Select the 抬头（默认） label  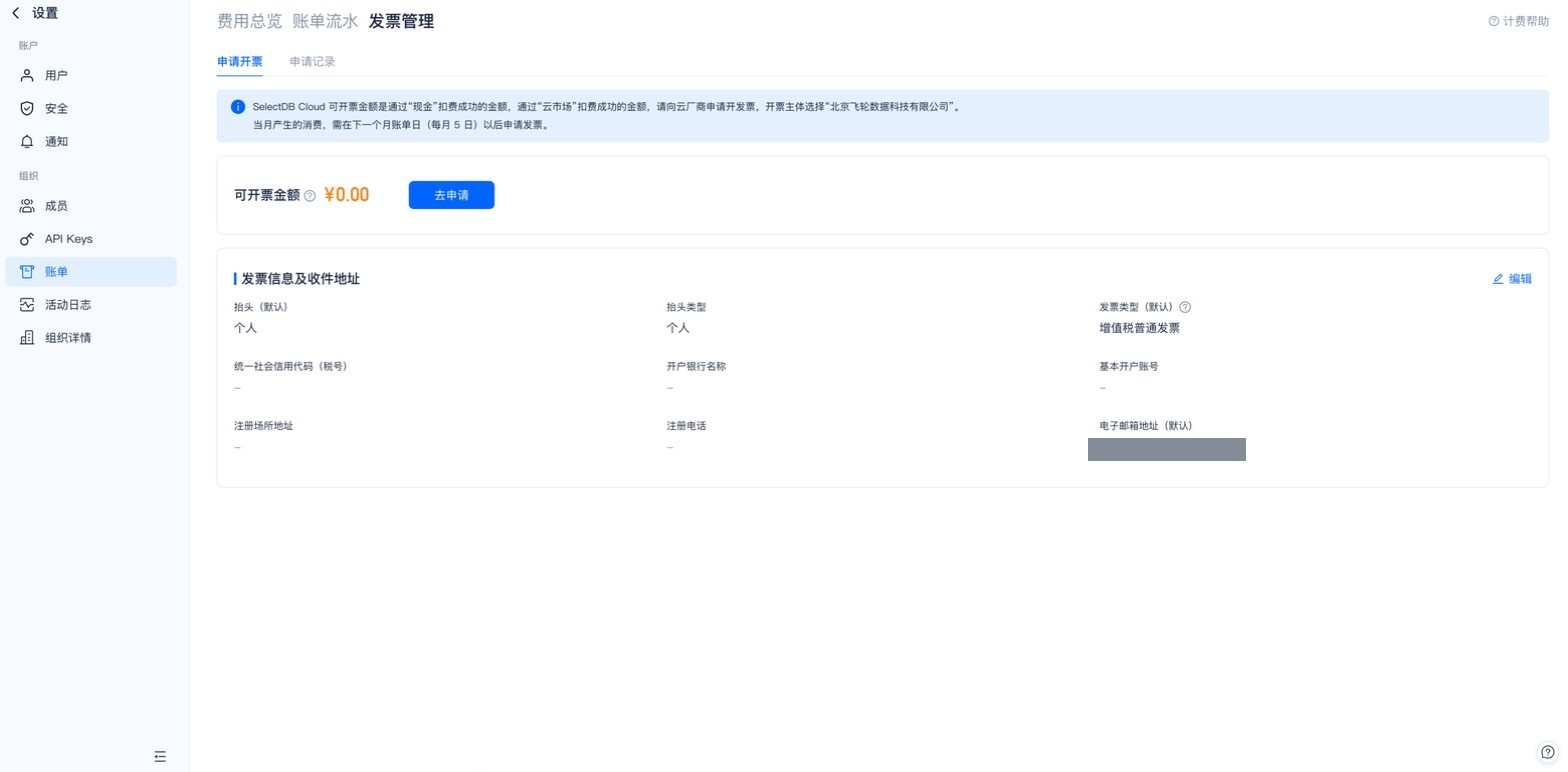pos(260,308)
